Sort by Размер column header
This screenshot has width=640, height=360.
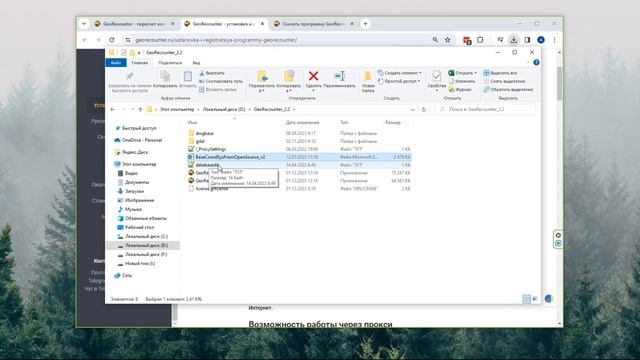[393, 122]
